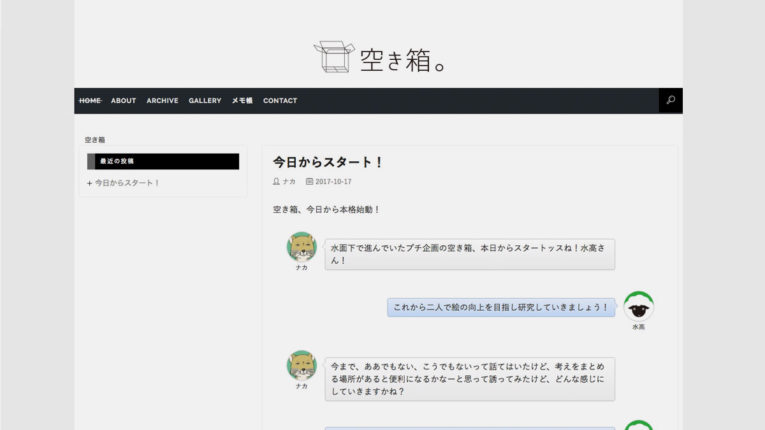Click the 最近の投稿 sidebar heading

163,161
